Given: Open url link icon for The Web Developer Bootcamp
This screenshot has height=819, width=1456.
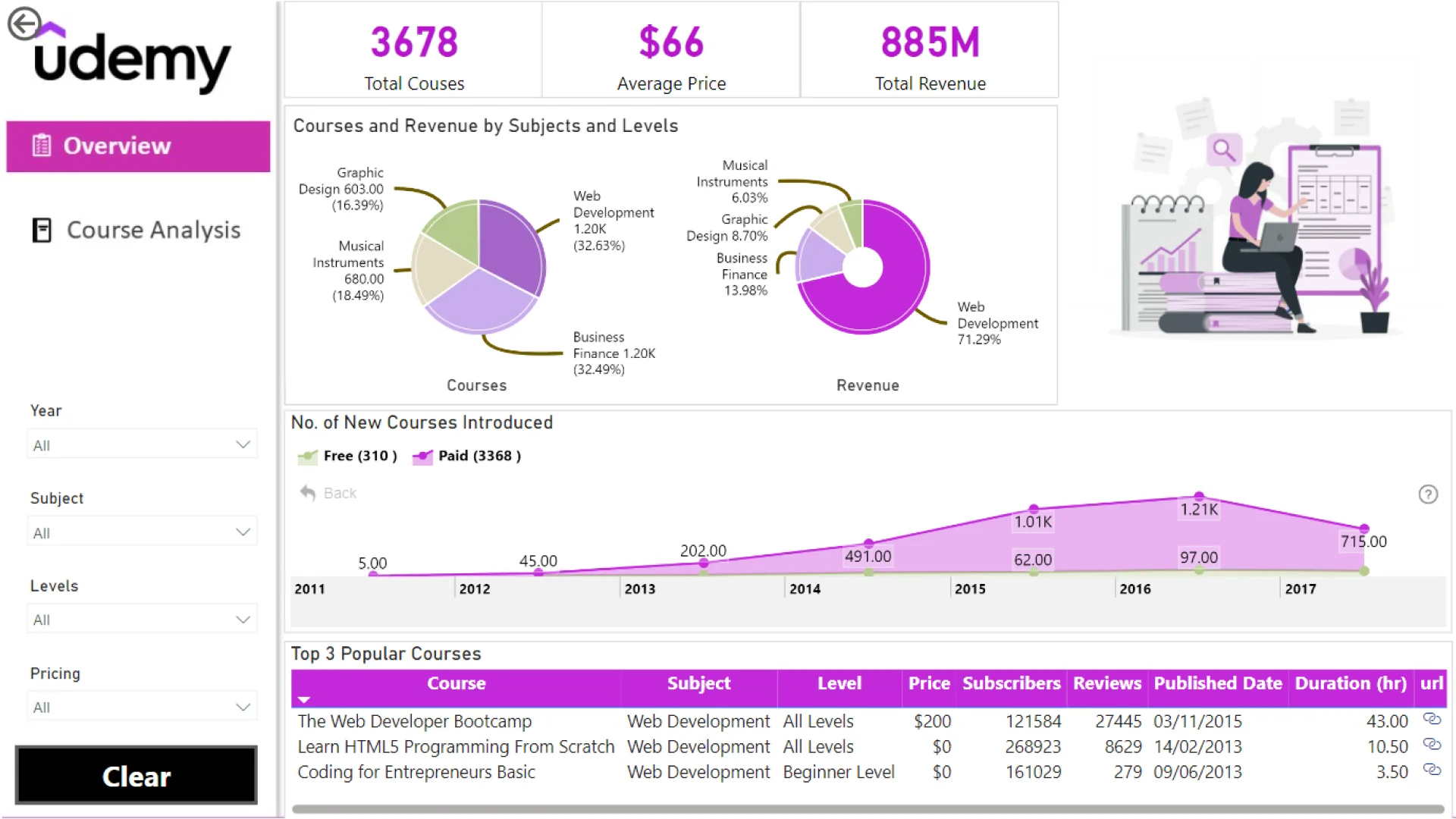Looking at the screenshot, I should (x=1432, y=719).
